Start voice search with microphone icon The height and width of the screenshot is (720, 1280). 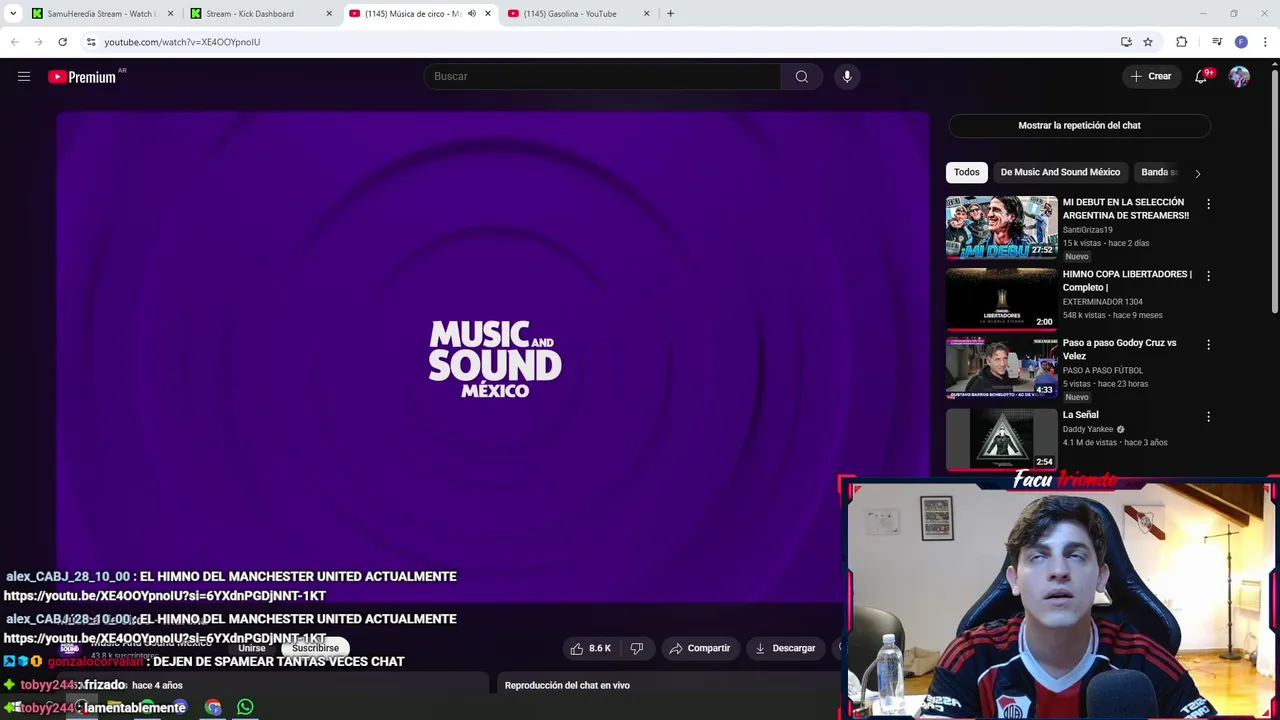pyautogui.click(x=847, y=76)
